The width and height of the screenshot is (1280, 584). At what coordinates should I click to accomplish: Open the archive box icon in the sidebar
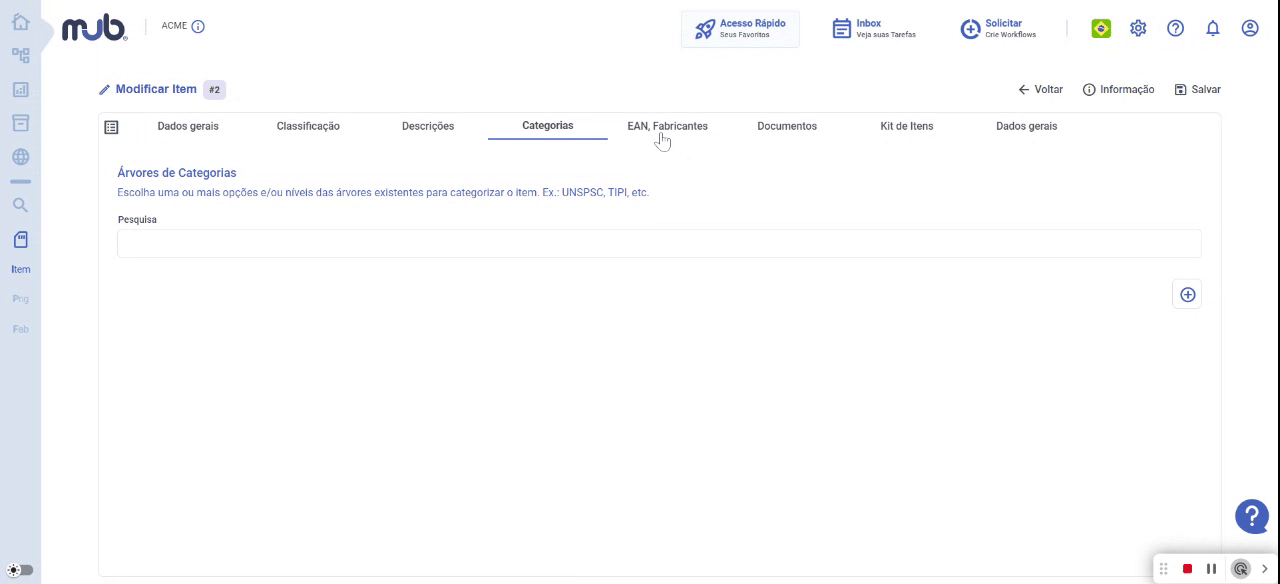pyautogui.click(x=20, y=123)
